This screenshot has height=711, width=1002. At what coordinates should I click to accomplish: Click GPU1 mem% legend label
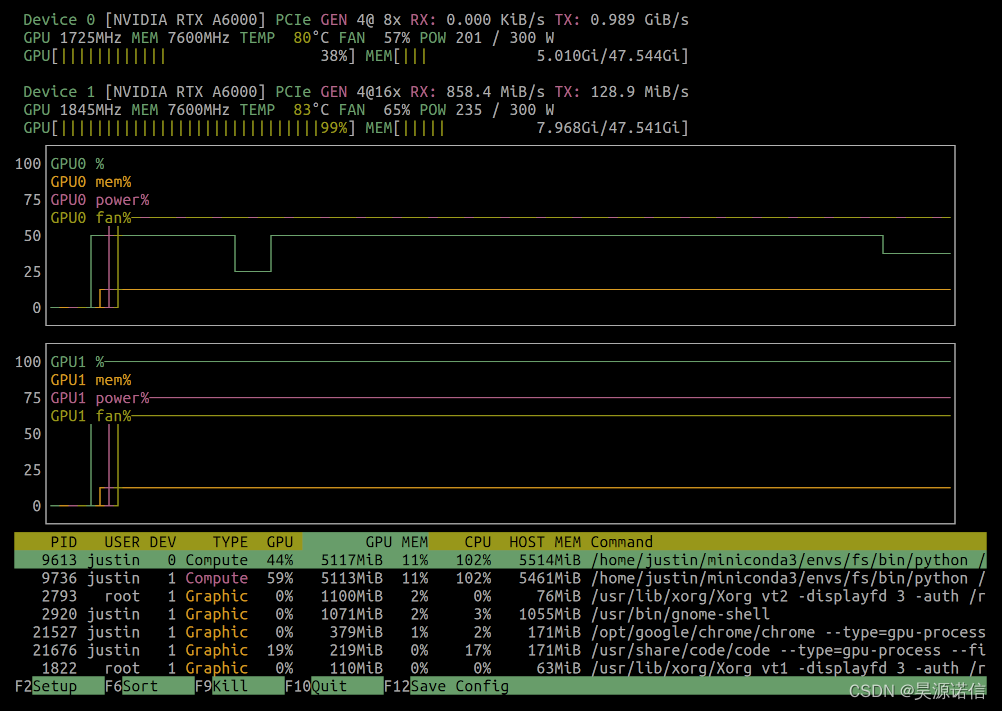(91, 379)
